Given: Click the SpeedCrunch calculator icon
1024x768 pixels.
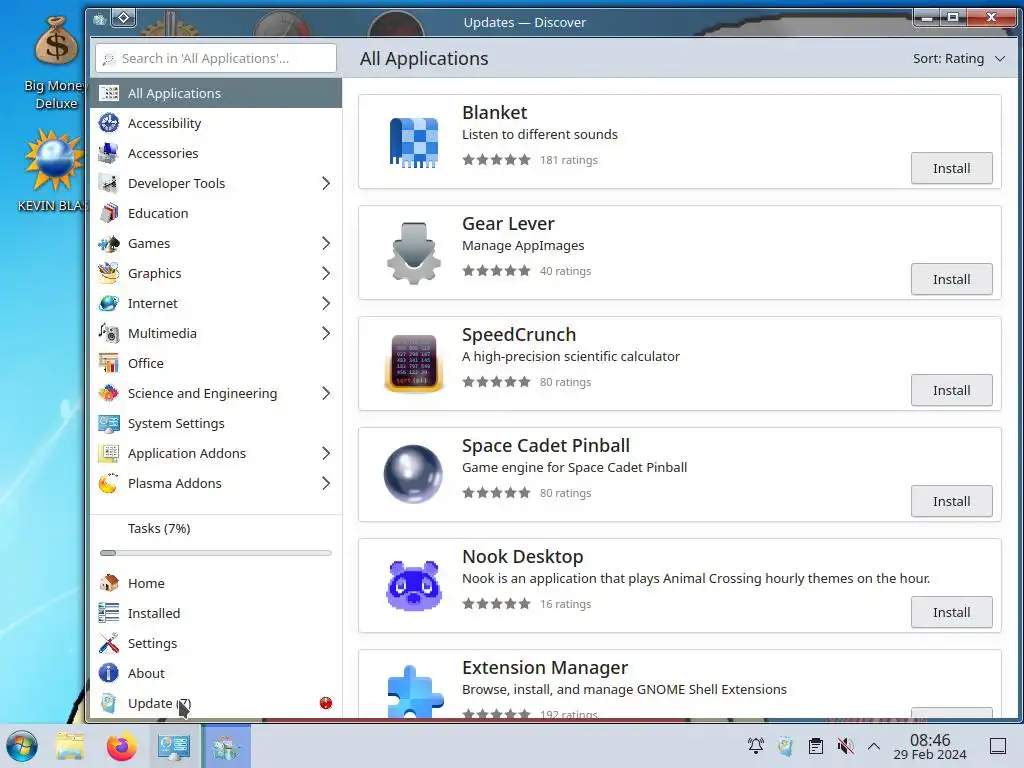Looking at the screenshot, I should [413, 363].
